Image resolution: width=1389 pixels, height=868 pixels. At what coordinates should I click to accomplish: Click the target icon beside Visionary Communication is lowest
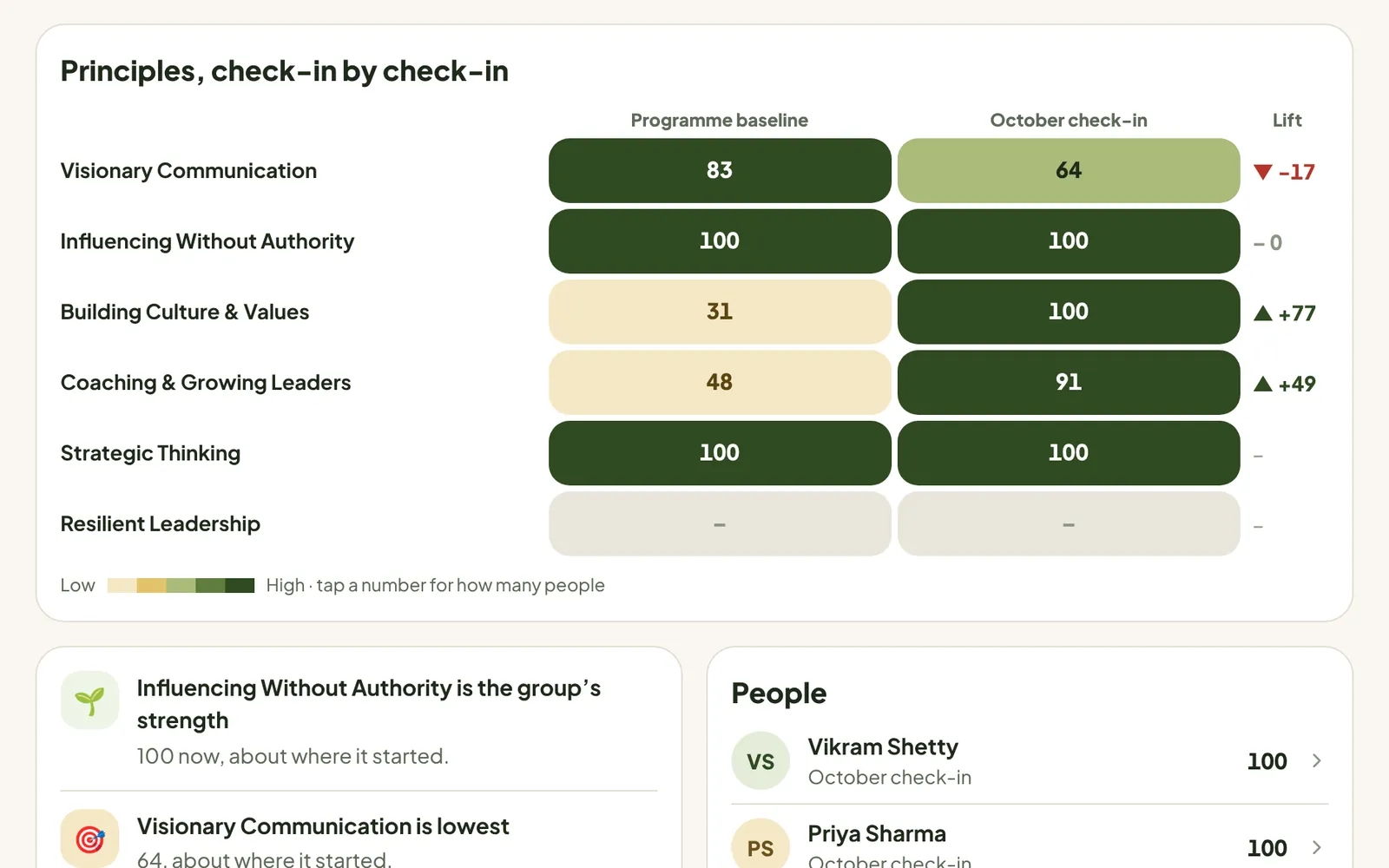[89, 838]
